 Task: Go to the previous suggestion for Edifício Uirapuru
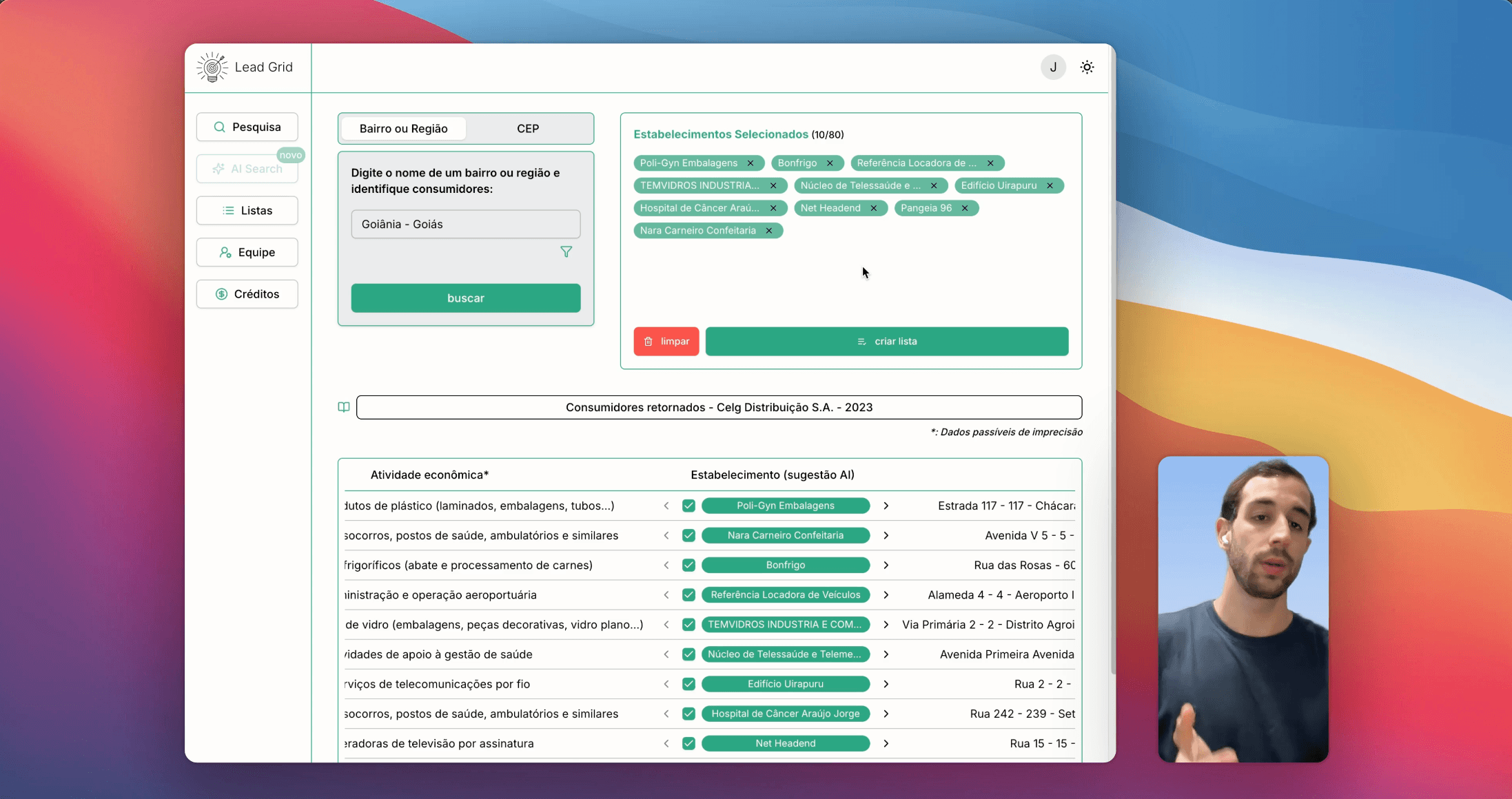click(666, 684)
